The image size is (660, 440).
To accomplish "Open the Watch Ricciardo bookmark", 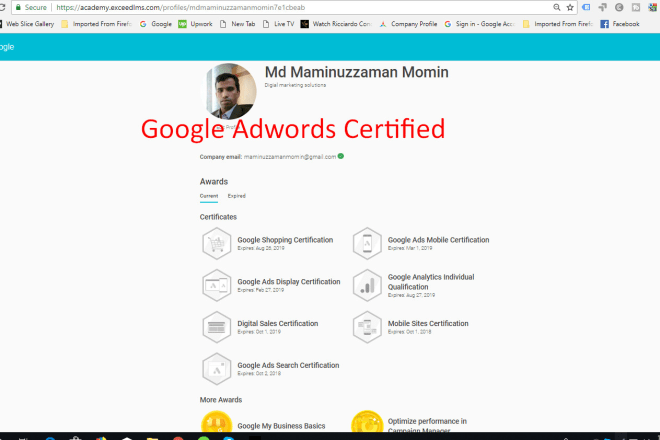I will (336, 24).
